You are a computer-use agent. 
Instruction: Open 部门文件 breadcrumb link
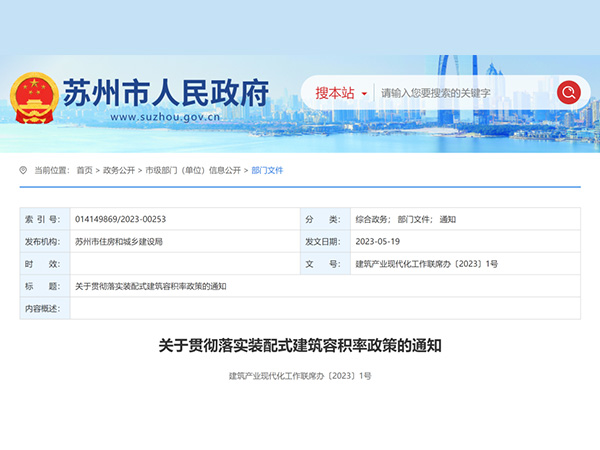pyautogui.click(x=267, y=170)
